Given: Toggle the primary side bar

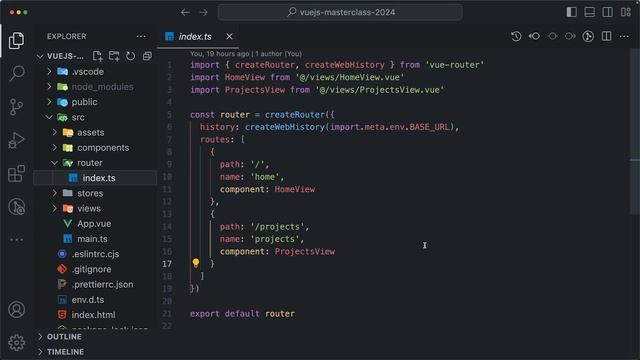Looking at the screenshot, I should (571, 12).
